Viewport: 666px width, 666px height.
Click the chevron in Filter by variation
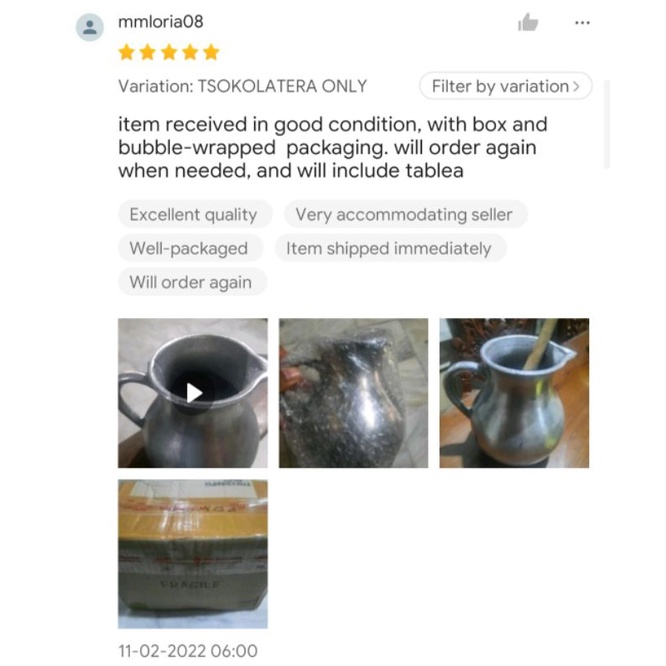point(576,87)
